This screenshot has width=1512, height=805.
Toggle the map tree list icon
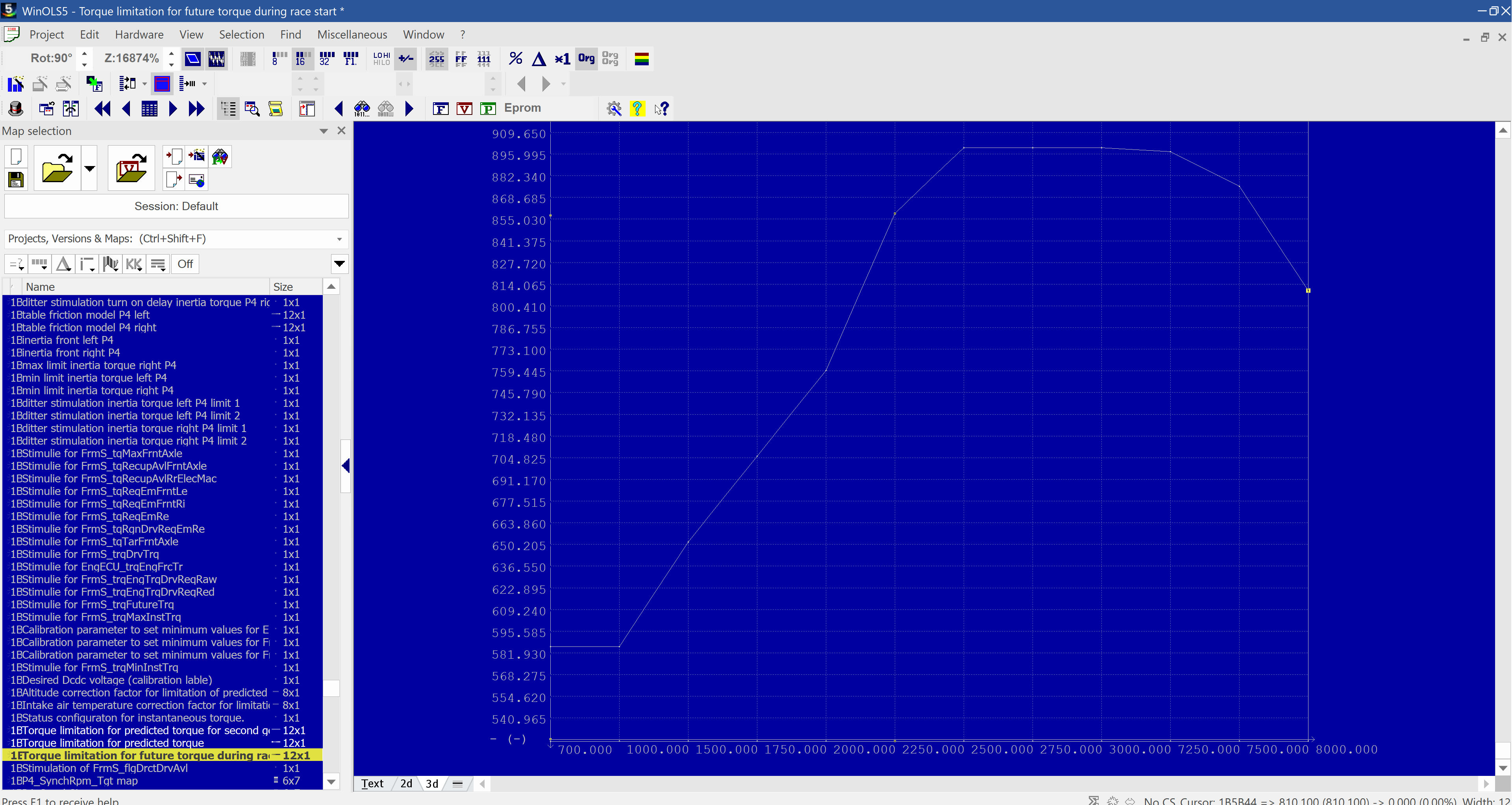[228, 109]
